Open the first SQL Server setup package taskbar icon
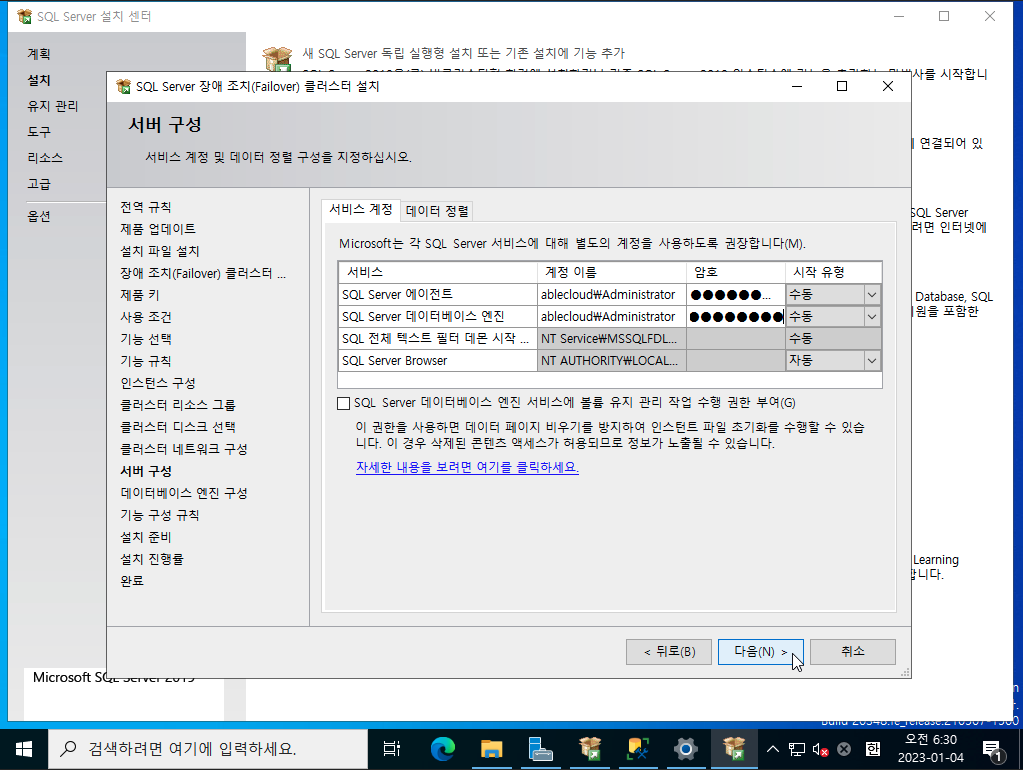The width and height of the screenshot is (1023, 770). [x=589, y=749]
